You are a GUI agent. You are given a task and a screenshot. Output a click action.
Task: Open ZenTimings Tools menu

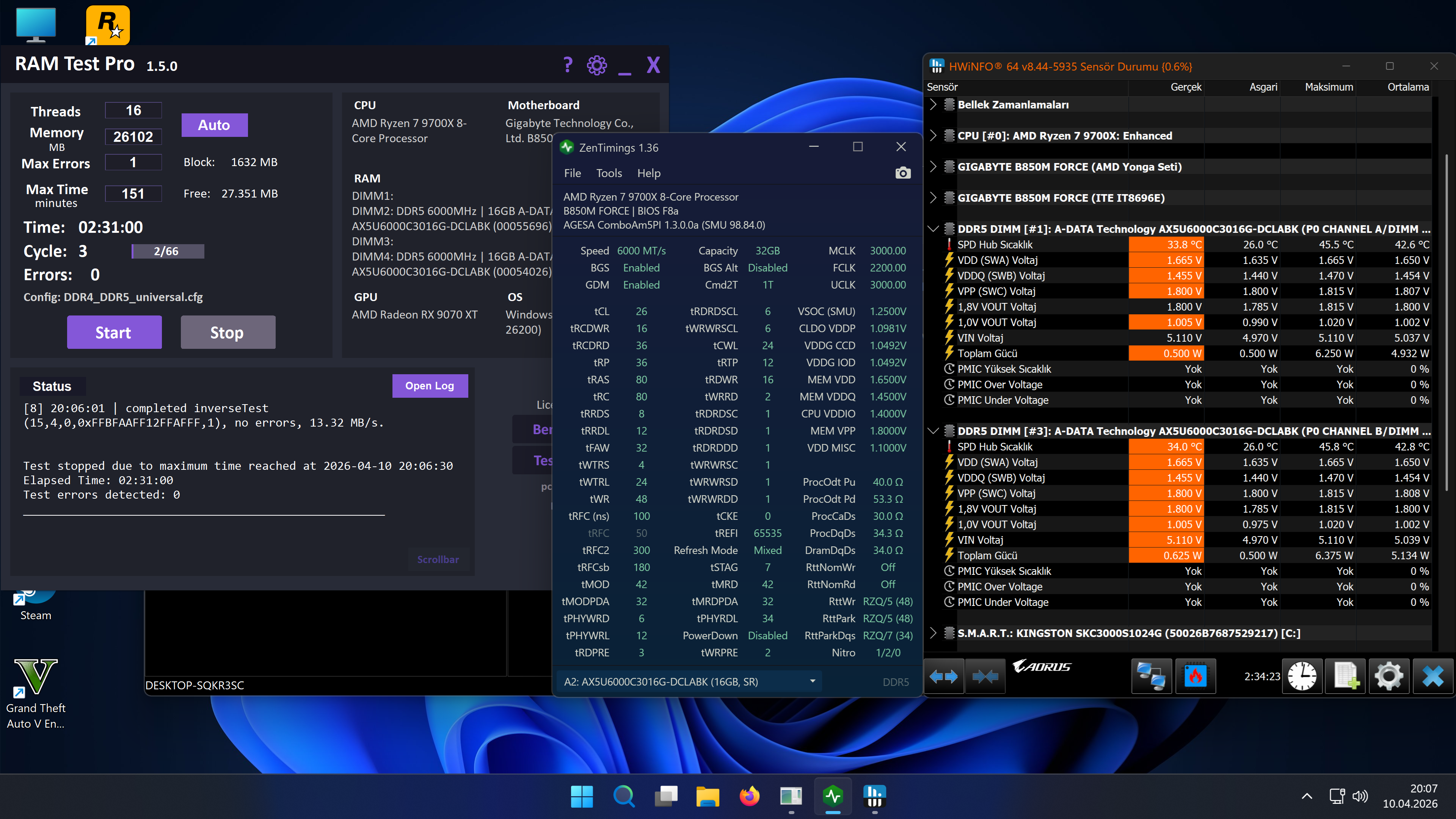coord(609,173)
